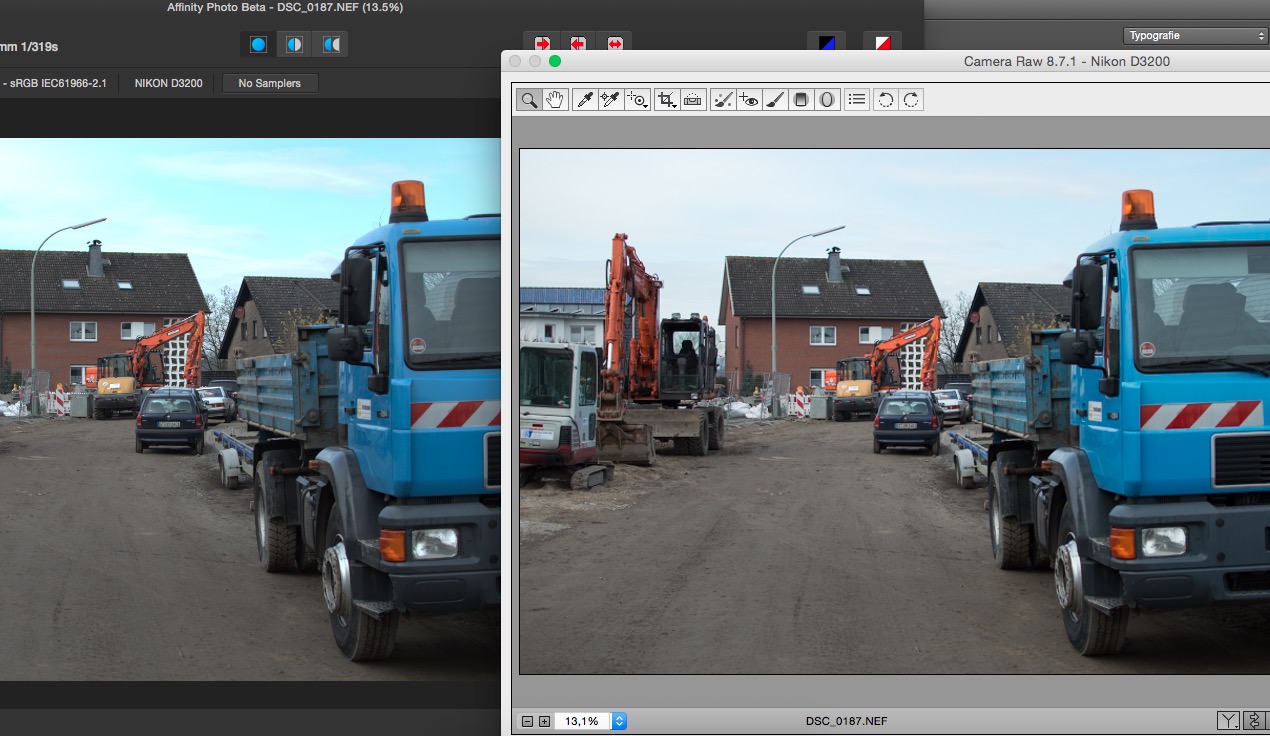Select the Adjustment Brush tool
The height and width of the screenshot is (736, 1270).
775,99
